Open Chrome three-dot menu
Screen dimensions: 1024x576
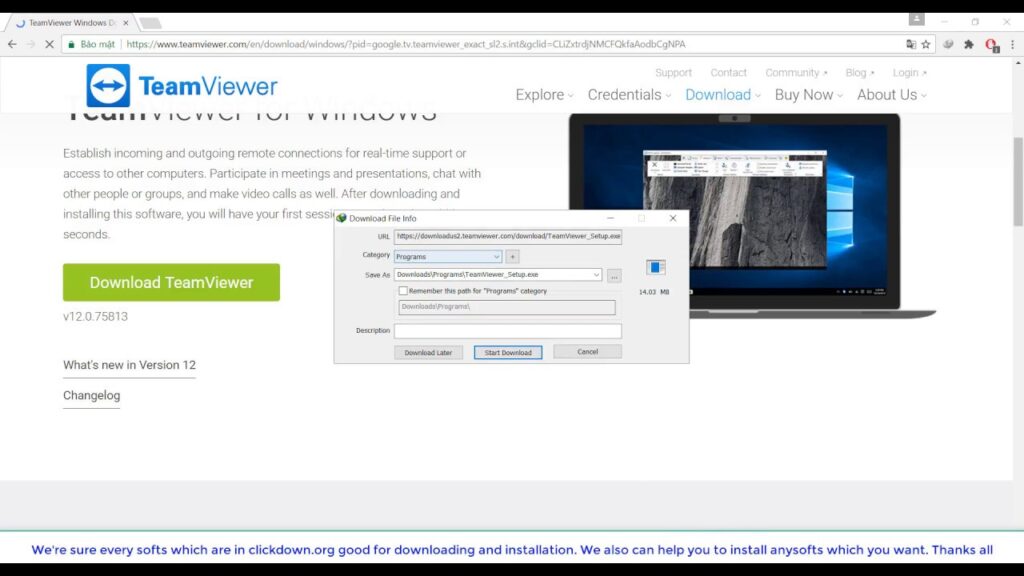(x=1013, y=44)
